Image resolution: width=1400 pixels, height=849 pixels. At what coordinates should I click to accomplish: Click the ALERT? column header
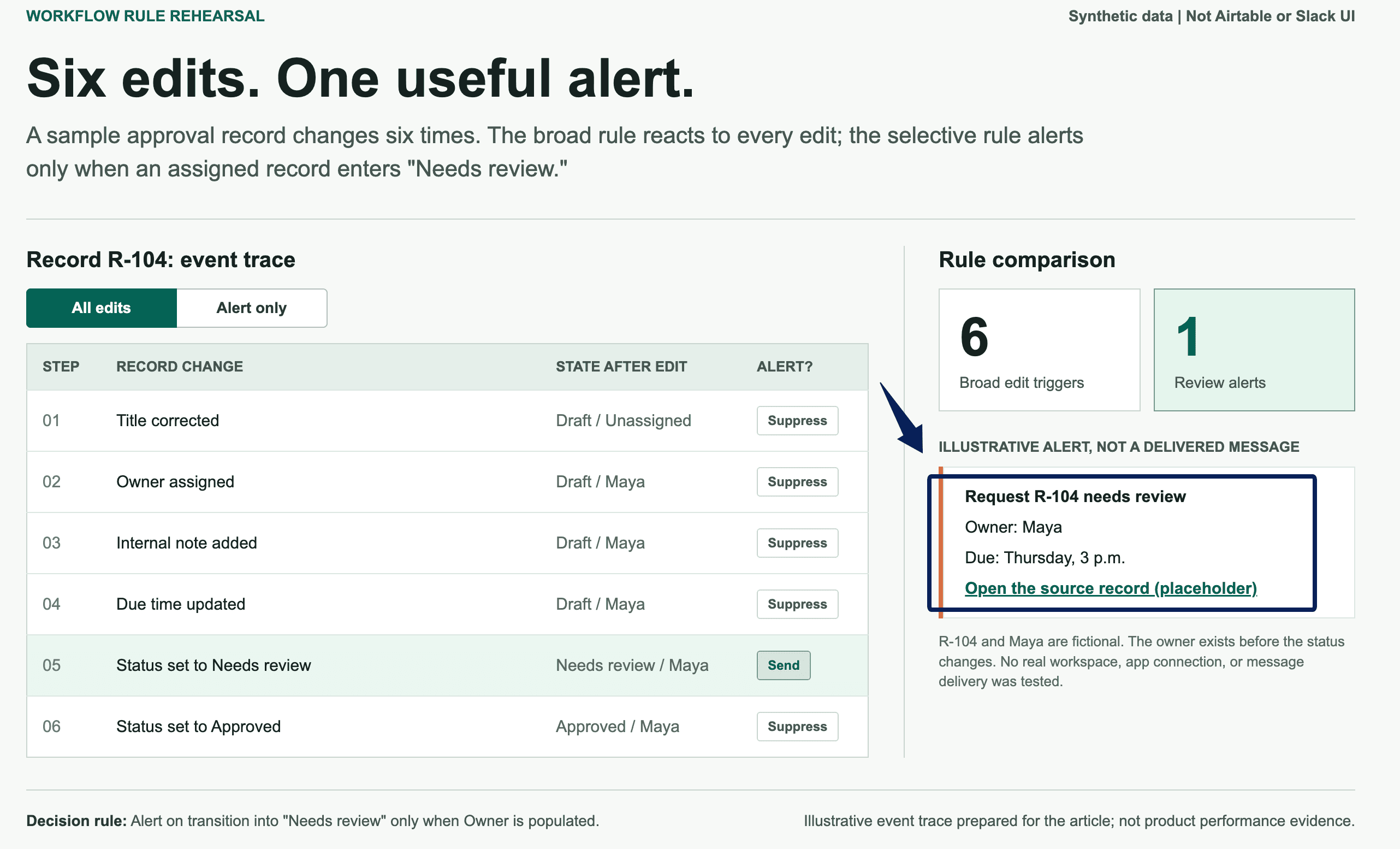[x=784, y=366]
